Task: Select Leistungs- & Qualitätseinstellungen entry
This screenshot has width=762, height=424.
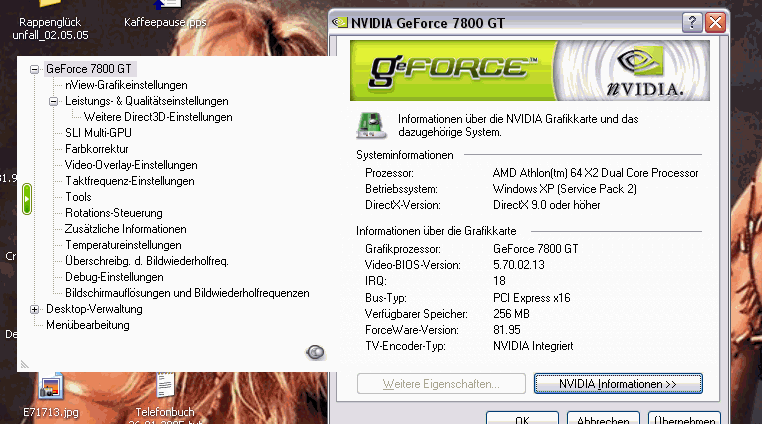Action: 147,101
